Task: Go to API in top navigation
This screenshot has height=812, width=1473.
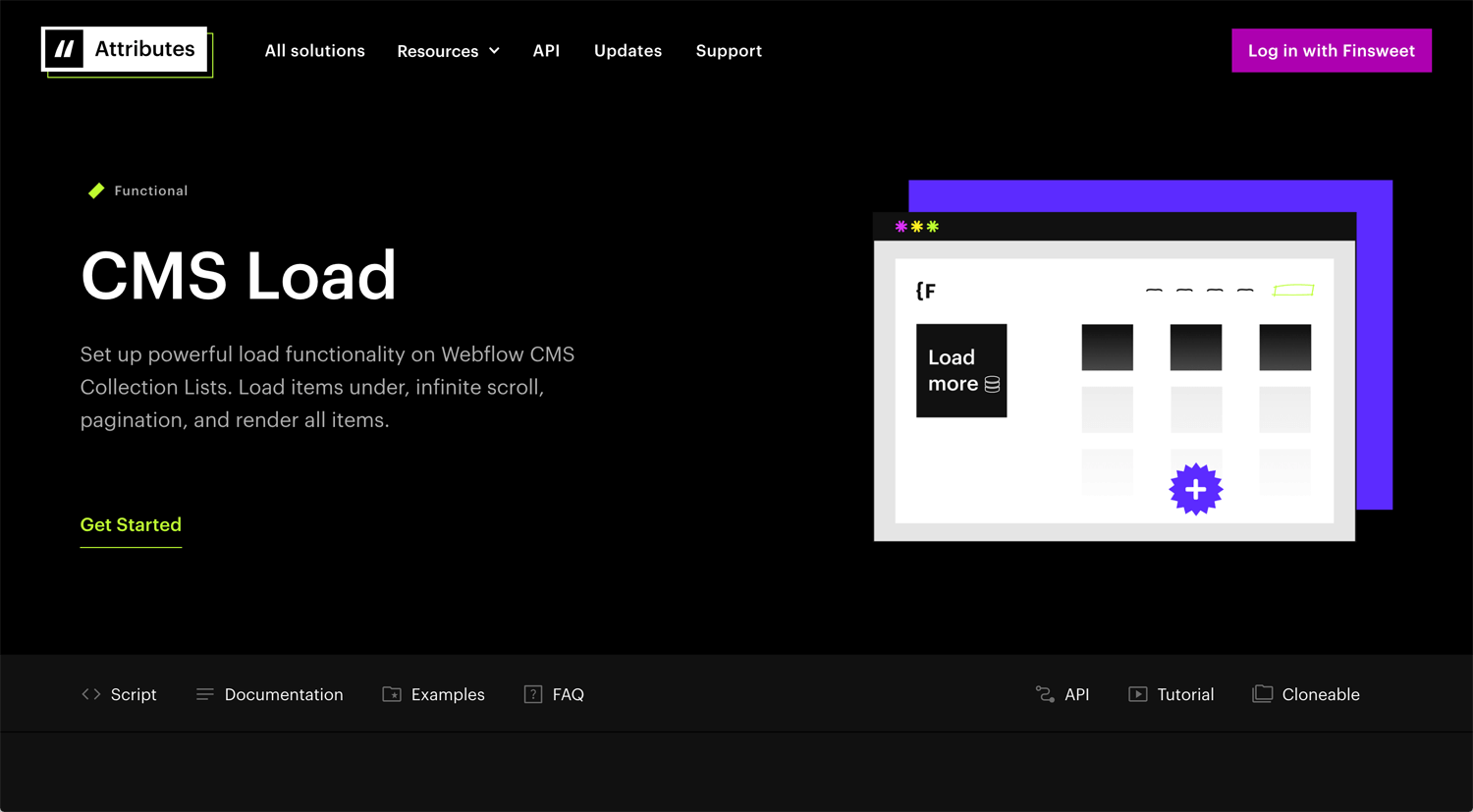Action: point(546,50)
